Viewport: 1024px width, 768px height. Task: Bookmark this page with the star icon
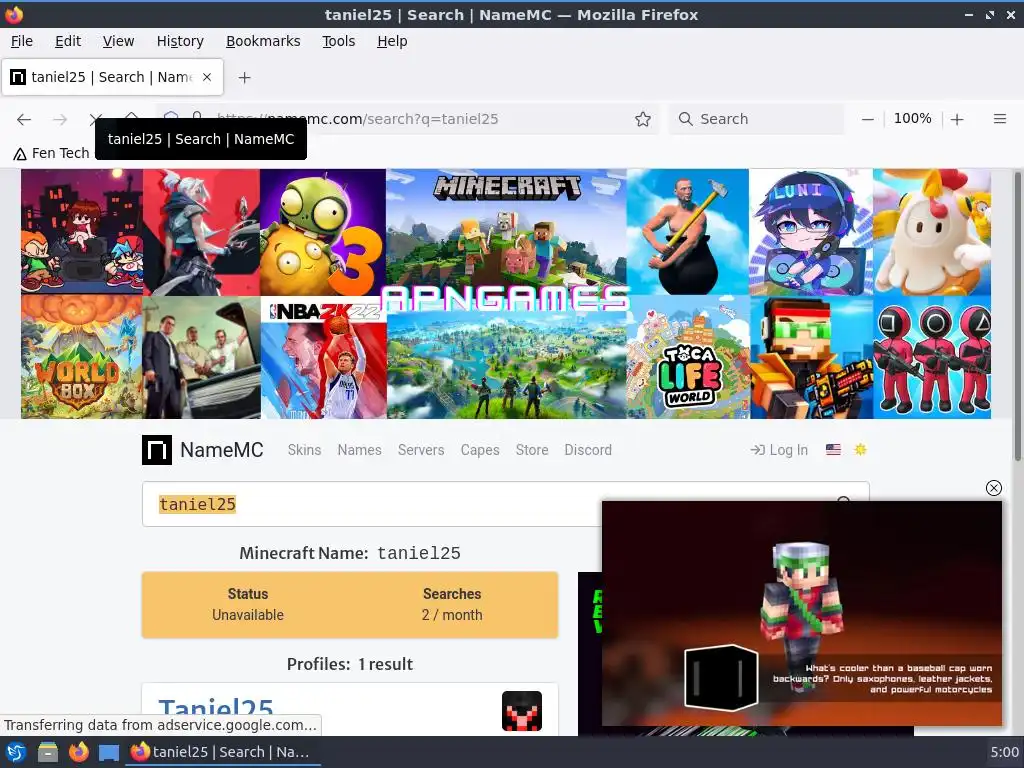point(643,119)
